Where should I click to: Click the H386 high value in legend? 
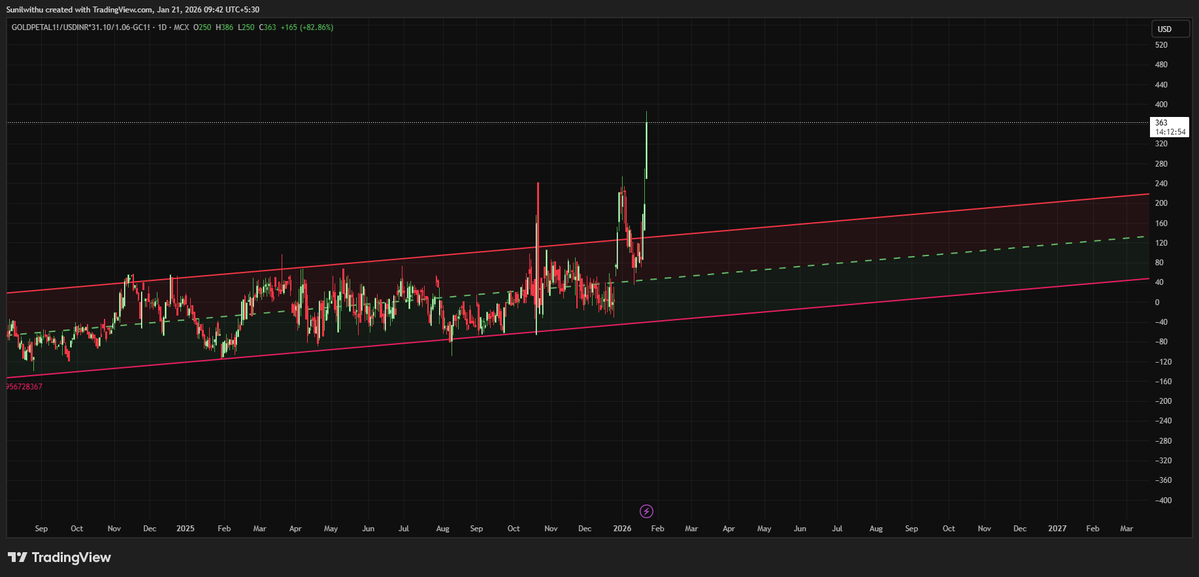click(x=227, y=28)
